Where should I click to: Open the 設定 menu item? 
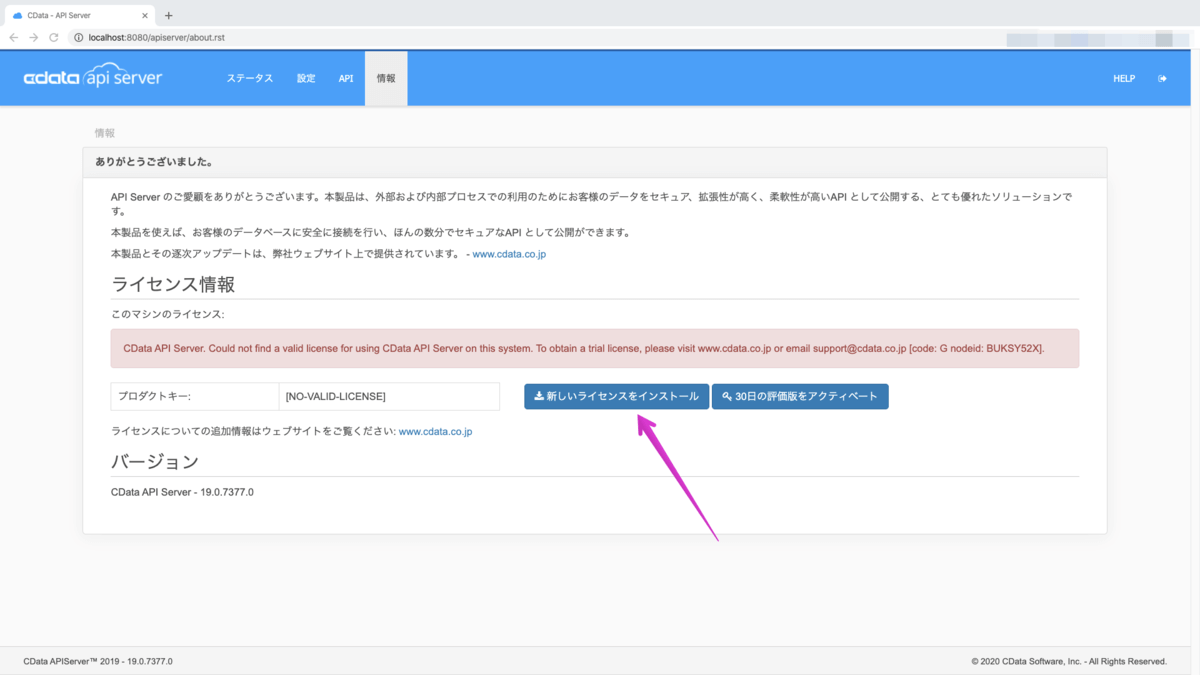306,78
